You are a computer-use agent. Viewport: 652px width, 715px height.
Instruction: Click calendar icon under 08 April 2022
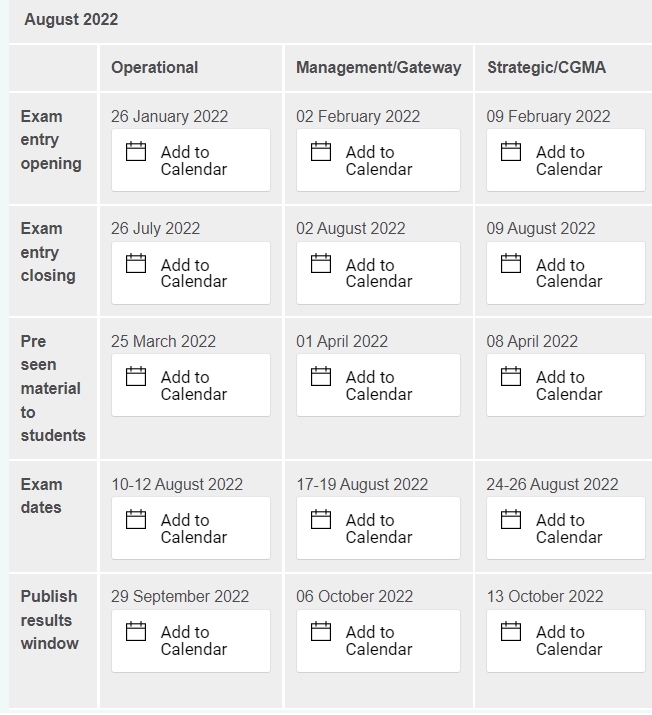pyautogui.click(x=511, y=377)
